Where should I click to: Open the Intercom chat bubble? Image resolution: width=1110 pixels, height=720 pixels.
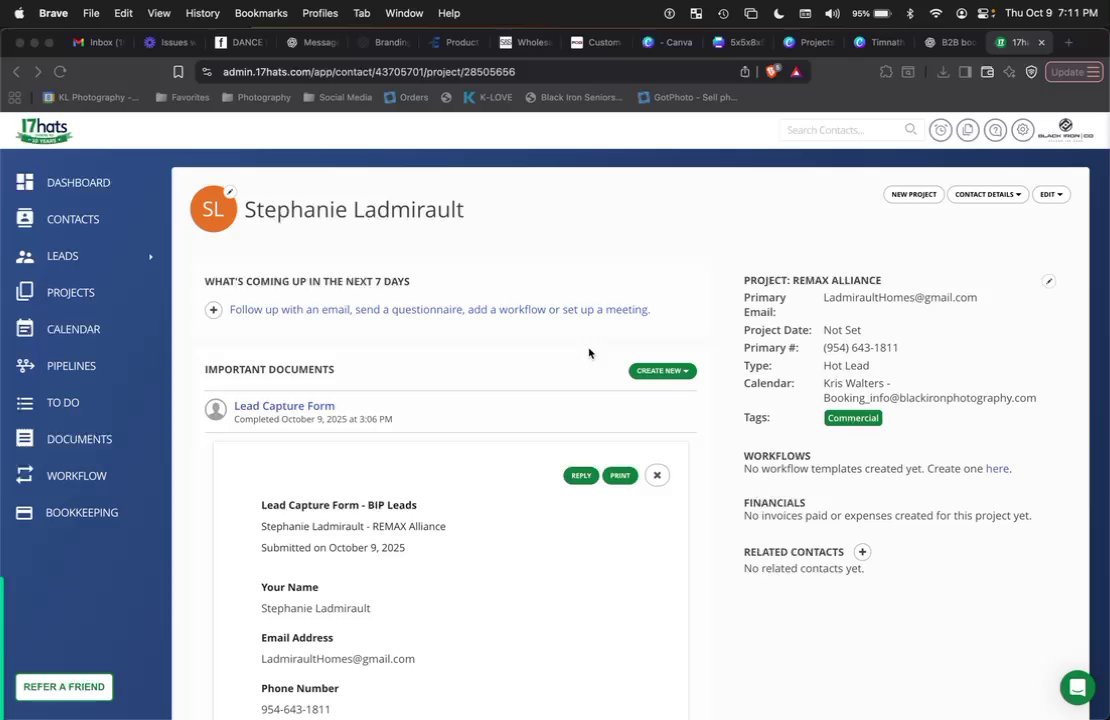(1077, 687)
